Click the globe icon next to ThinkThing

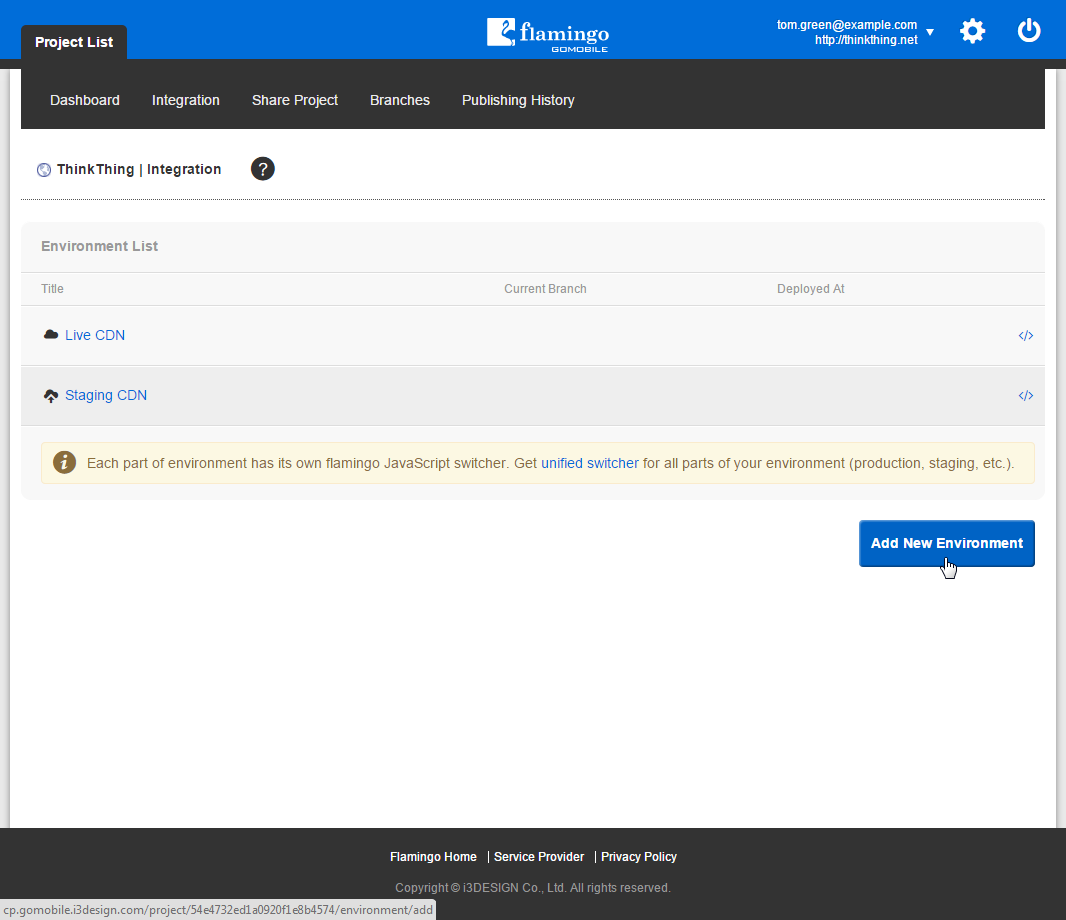pos(44,170)
